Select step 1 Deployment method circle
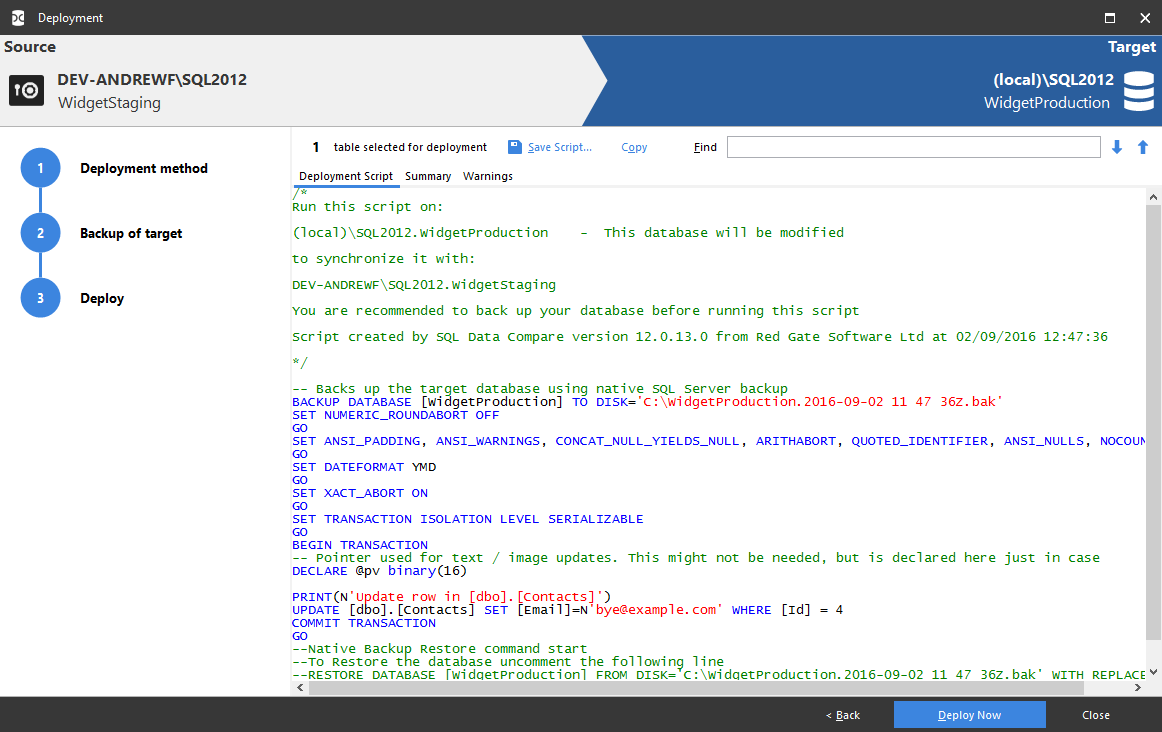 pyautogui.click(x=41, y=168)
